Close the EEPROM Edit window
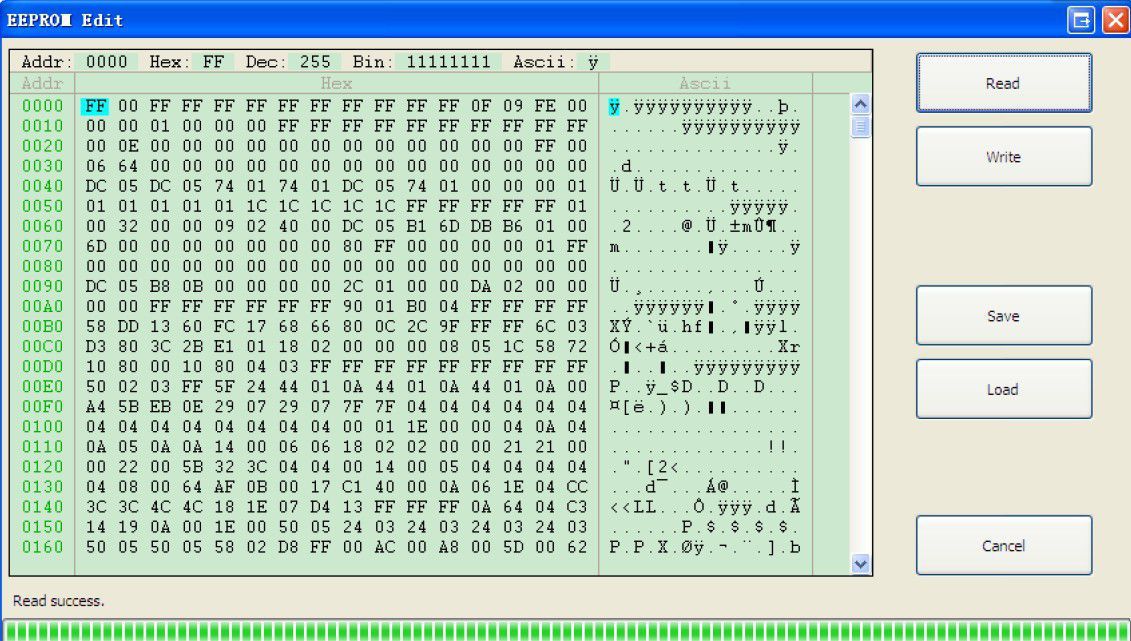 coord(1115,20)
